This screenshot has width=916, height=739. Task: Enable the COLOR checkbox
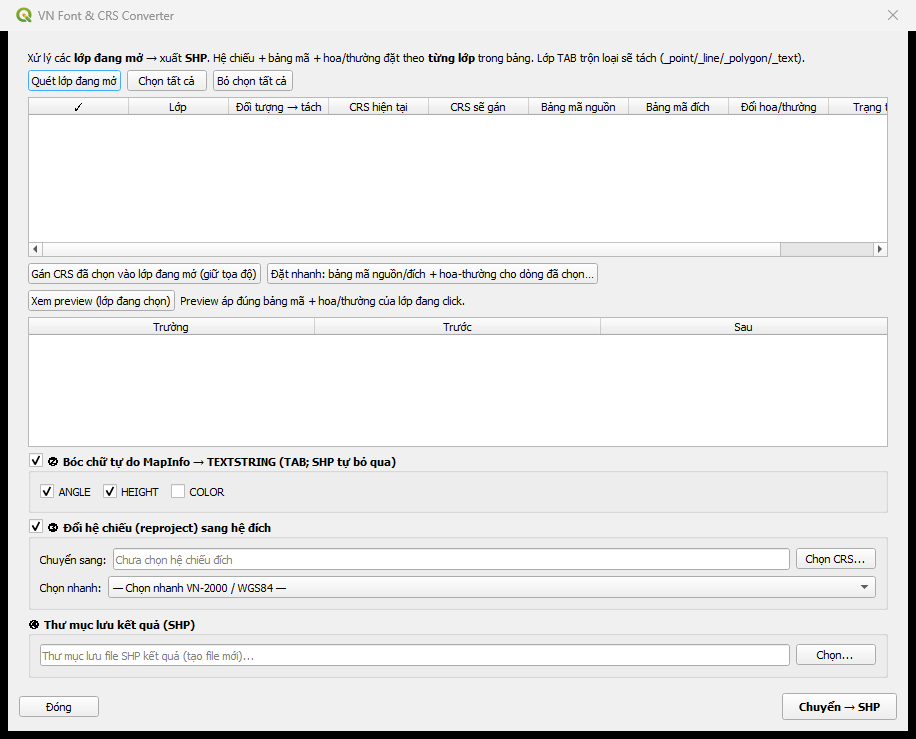[x=178, y=491]
